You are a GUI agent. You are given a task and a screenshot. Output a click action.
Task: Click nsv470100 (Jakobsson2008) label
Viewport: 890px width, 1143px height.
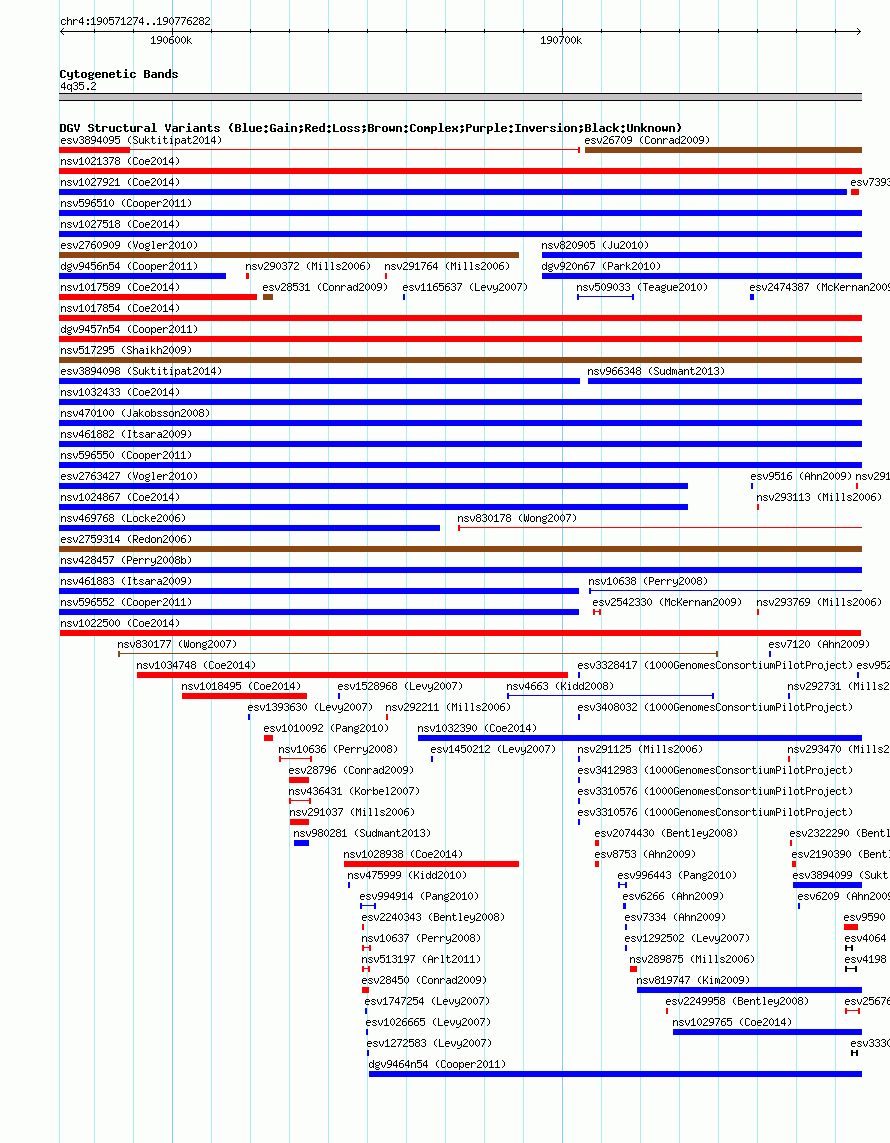[135, 414]
